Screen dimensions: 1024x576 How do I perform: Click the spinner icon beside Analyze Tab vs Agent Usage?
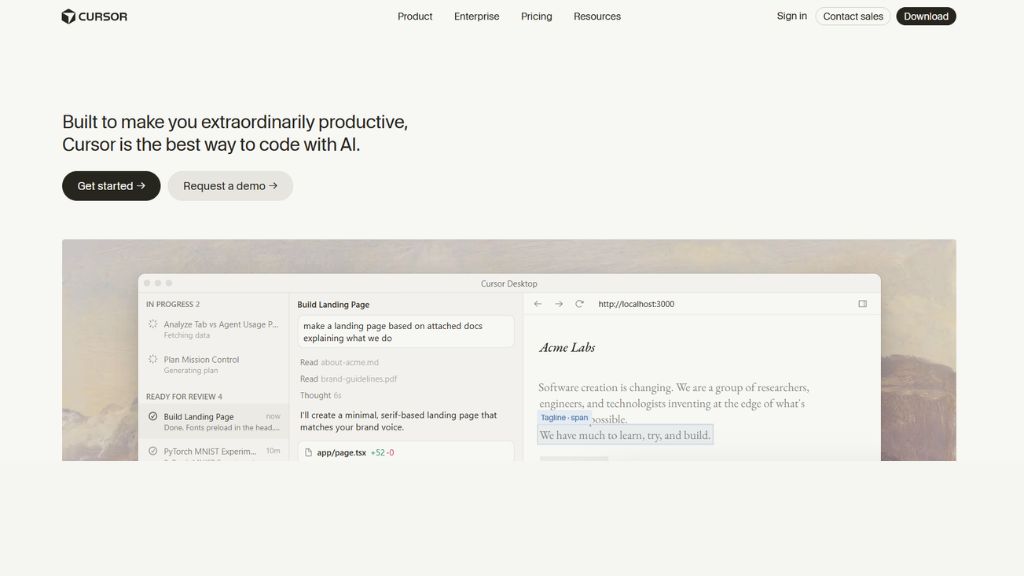tap(153, 324)
